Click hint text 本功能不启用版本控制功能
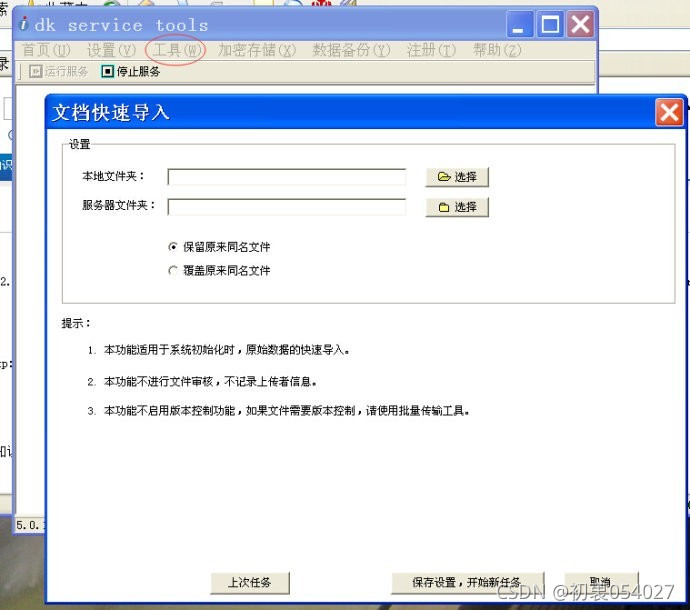The image size is (690, 610). (169, 411)
